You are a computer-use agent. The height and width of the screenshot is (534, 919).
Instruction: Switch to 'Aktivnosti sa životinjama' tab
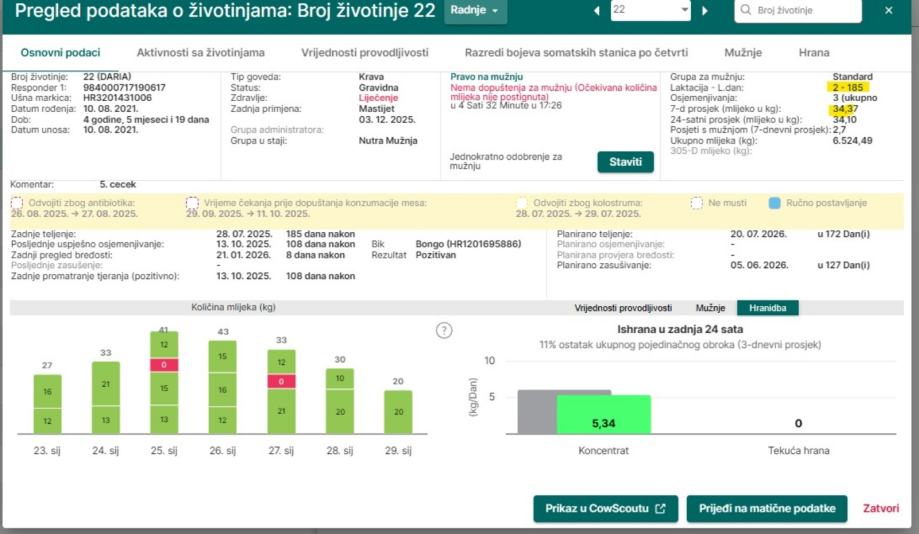(x=189, y=52)
